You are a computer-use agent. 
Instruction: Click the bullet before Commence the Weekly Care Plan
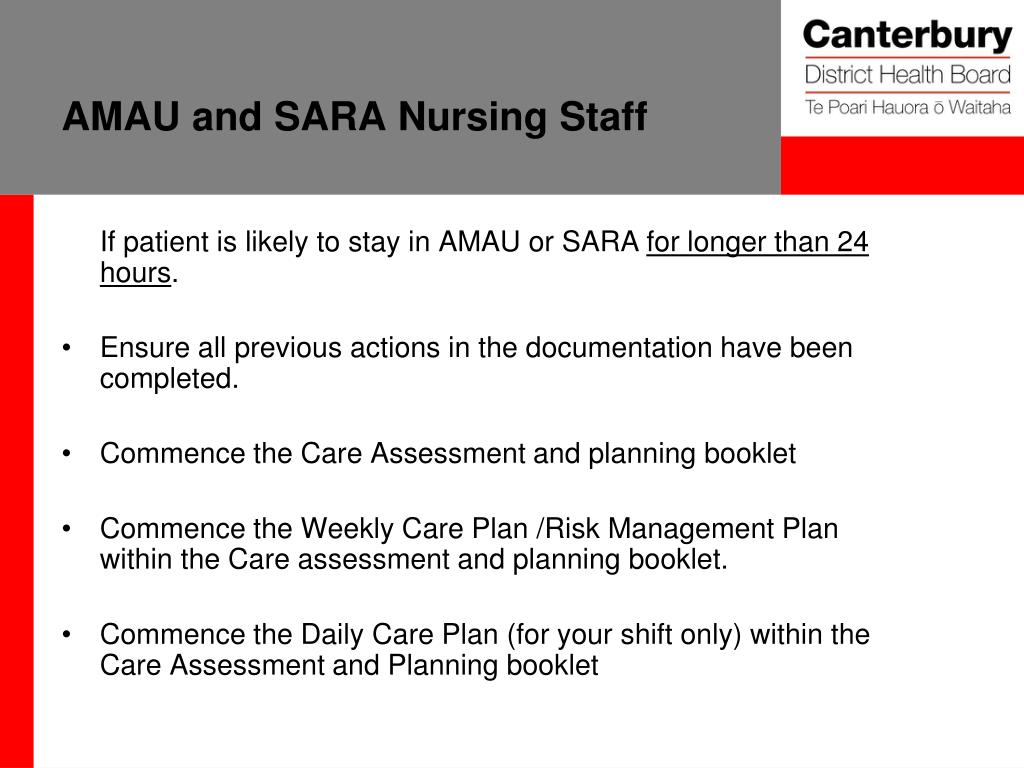tap(67, 529)
